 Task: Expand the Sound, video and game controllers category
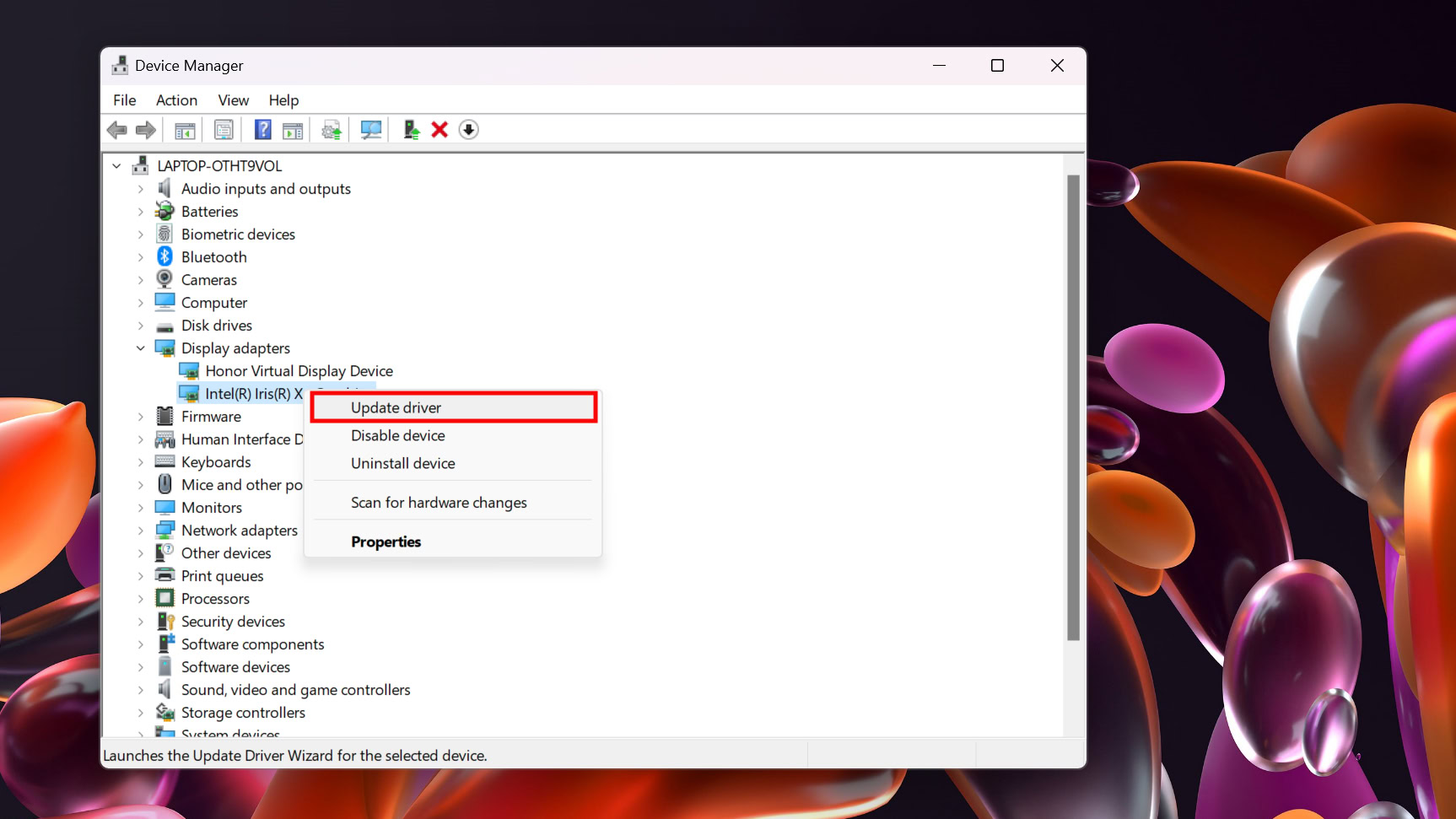pos(141,690)
